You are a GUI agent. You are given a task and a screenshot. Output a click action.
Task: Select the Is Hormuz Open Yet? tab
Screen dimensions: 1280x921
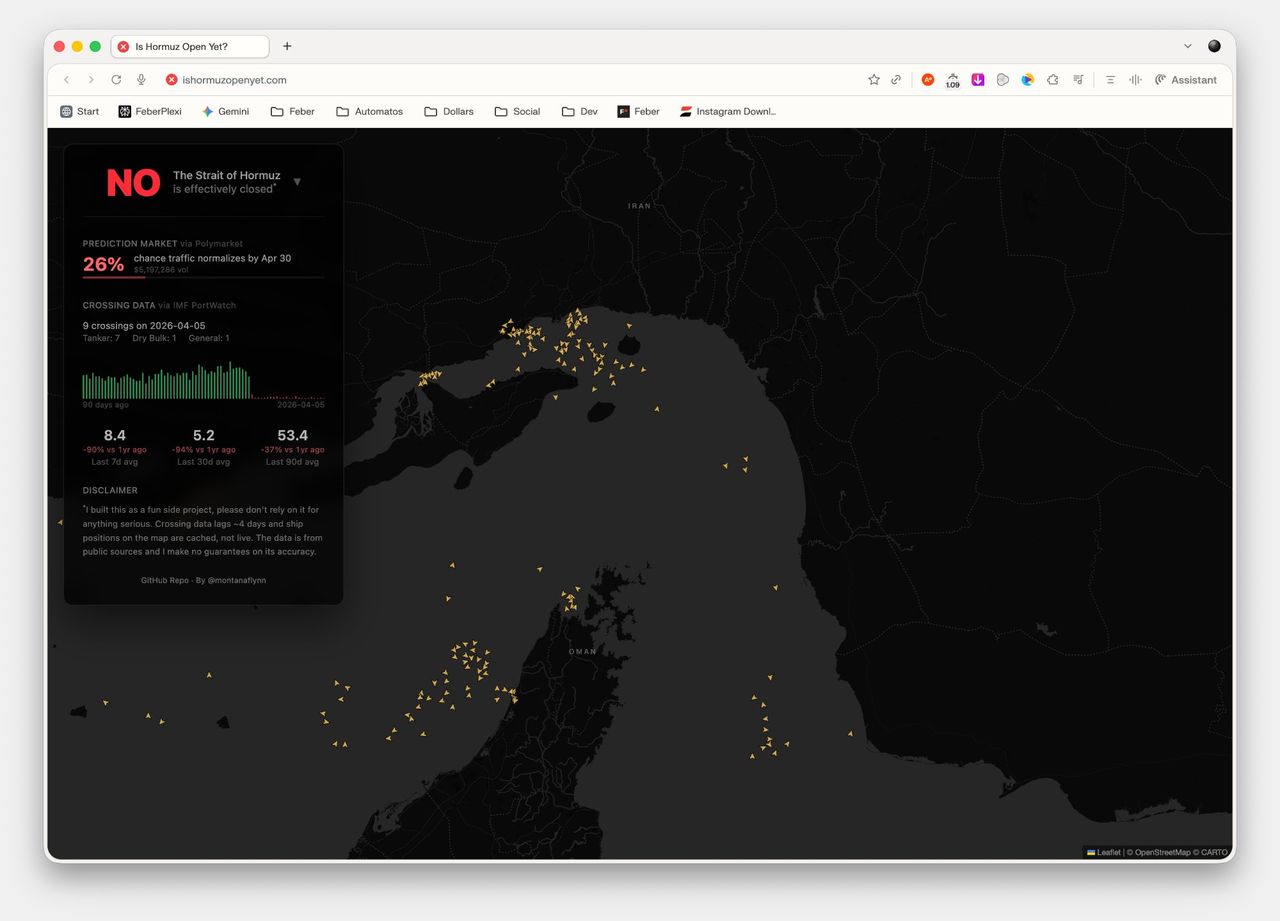point(190,47)
